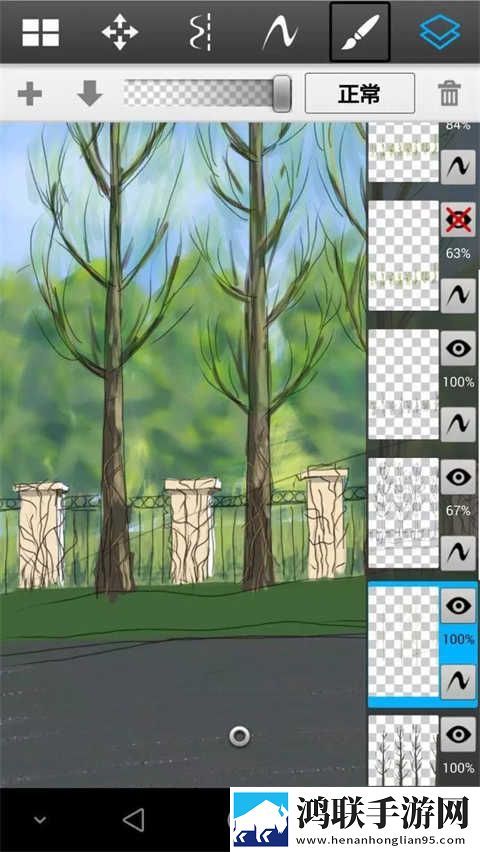The height and width of the screenshot is (852, 480).
Task: Open the curve options of the 67% layer
Action: click(x=458, y=553)
